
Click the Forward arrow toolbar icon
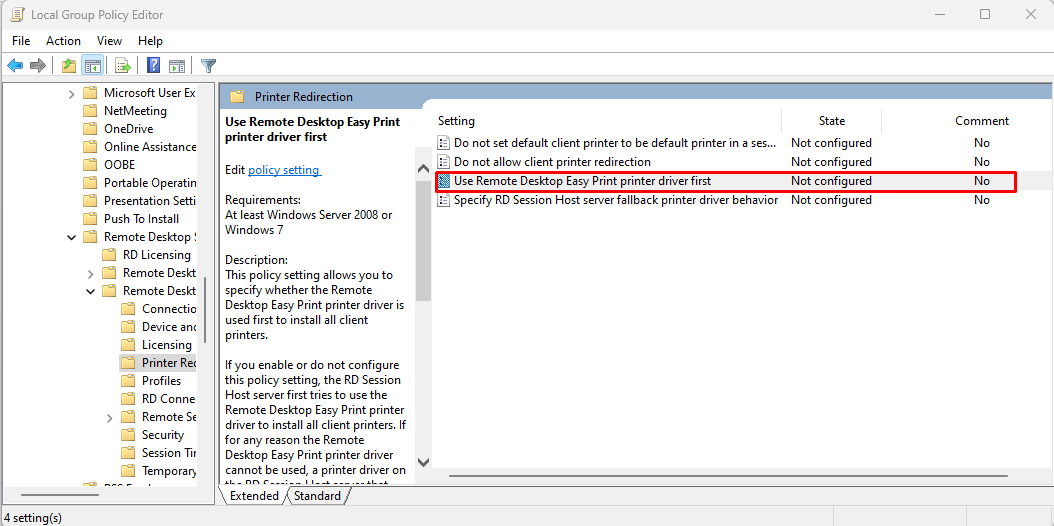click(38, 65)
